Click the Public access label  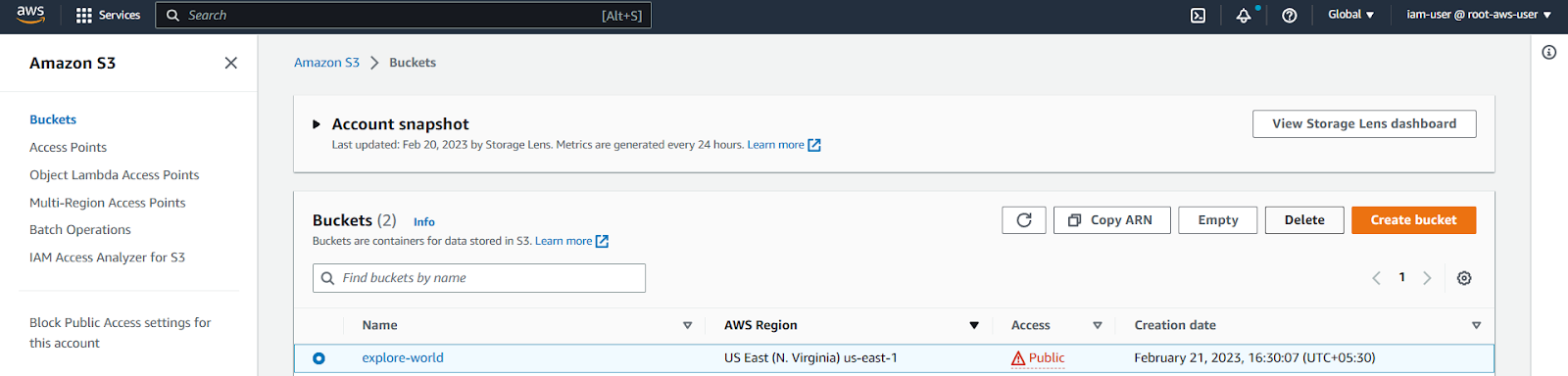point(1047,358)
